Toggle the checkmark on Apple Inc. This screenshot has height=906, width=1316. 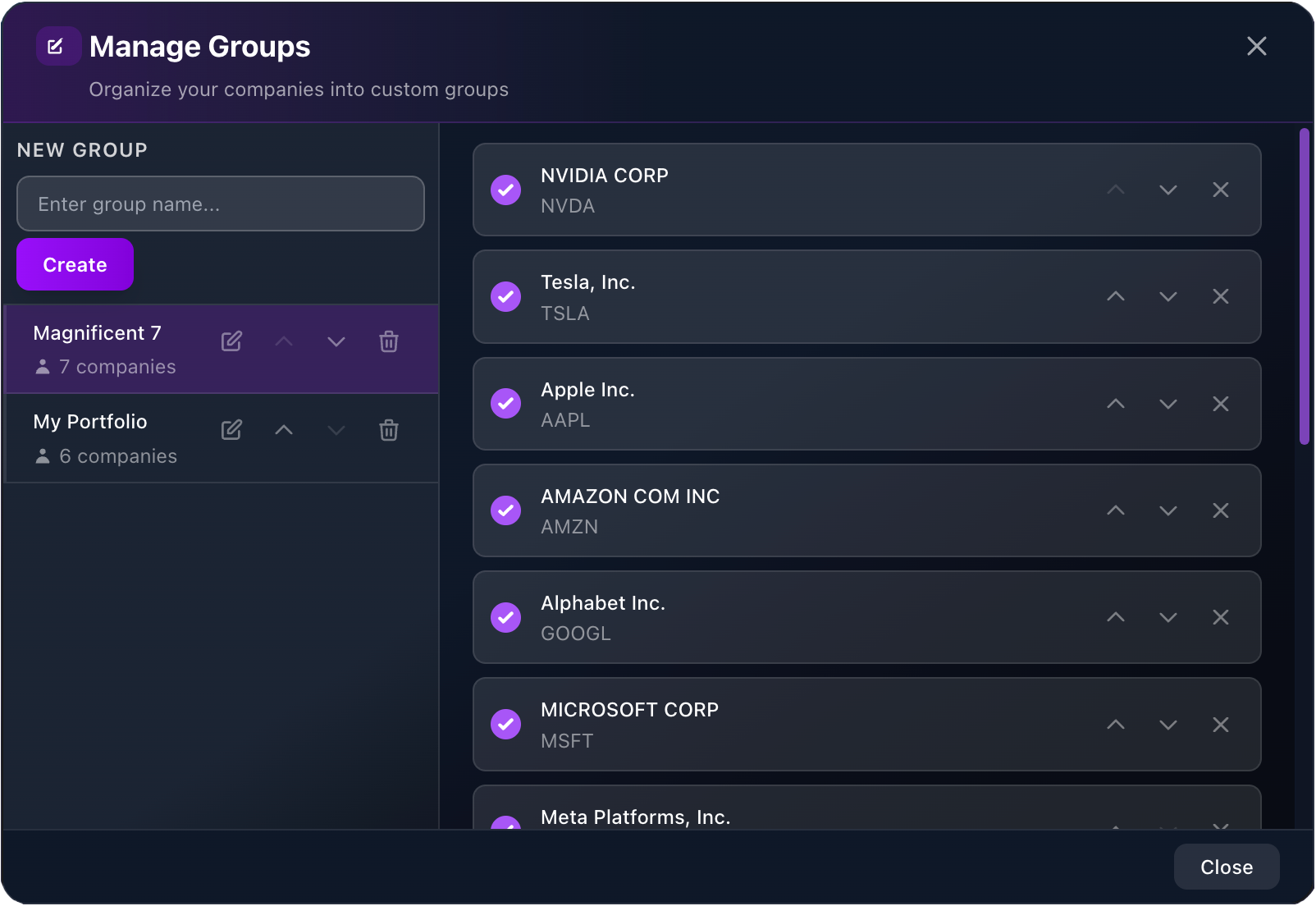[x=505, y=403]
